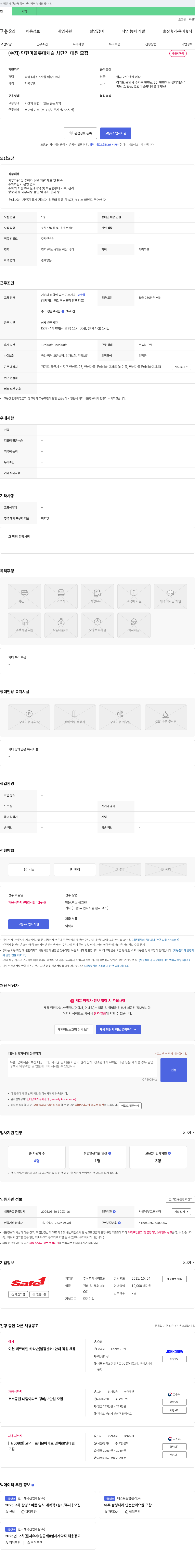Click the 장애인용 화장실 facility icon
The width and height of the screenshot is (195, 1568).
coord(120,717)
